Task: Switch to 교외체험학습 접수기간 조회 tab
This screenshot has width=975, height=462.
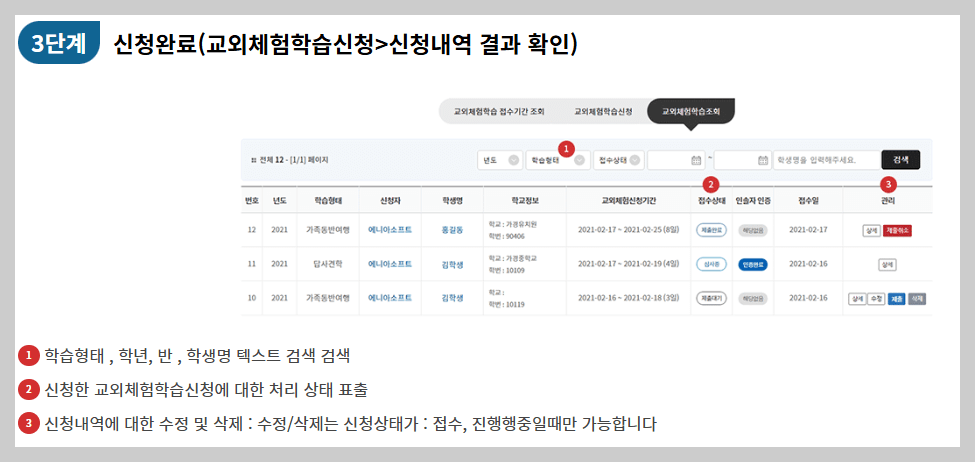Action: pos(499,112)
